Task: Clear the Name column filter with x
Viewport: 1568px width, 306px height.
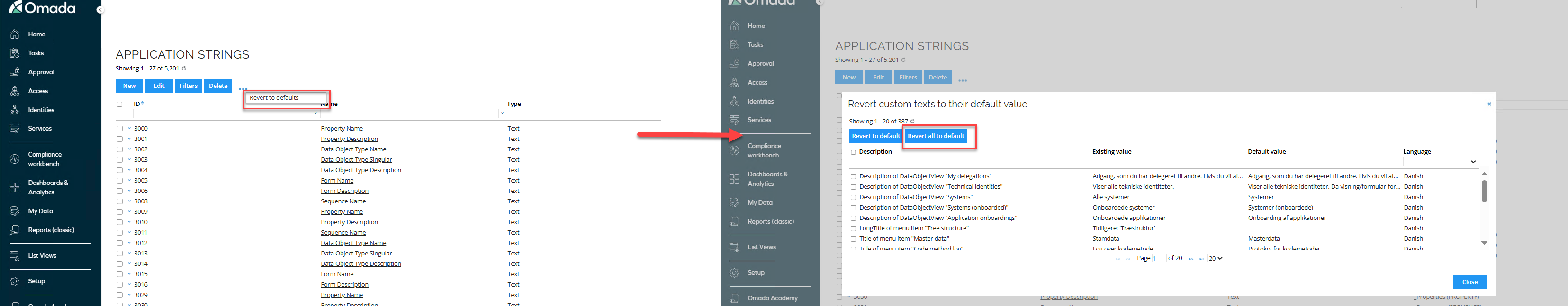Action: [x=502, y=113]
